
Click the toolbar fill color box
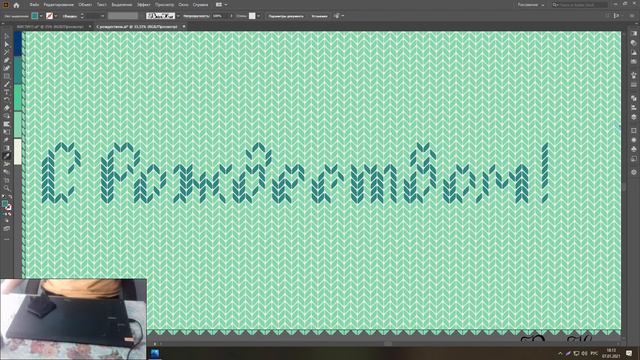(4, 203)
